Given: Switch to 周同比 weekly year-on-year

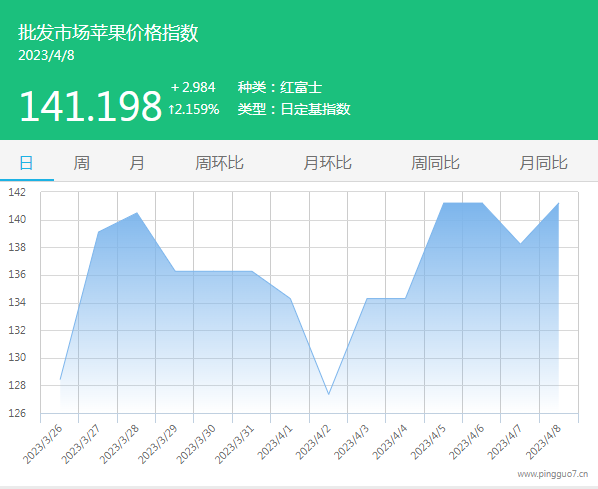Looking at the screenshot, I should click(435, 163).
